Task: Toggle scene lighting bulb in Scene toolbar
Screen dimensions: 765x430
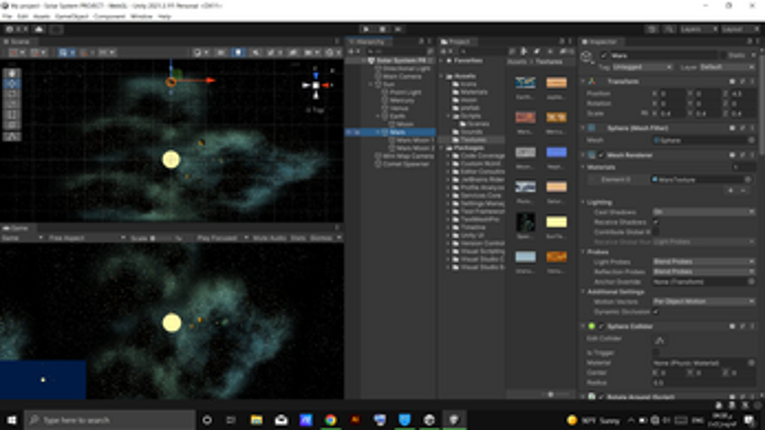Action: (x=238, y=52)
